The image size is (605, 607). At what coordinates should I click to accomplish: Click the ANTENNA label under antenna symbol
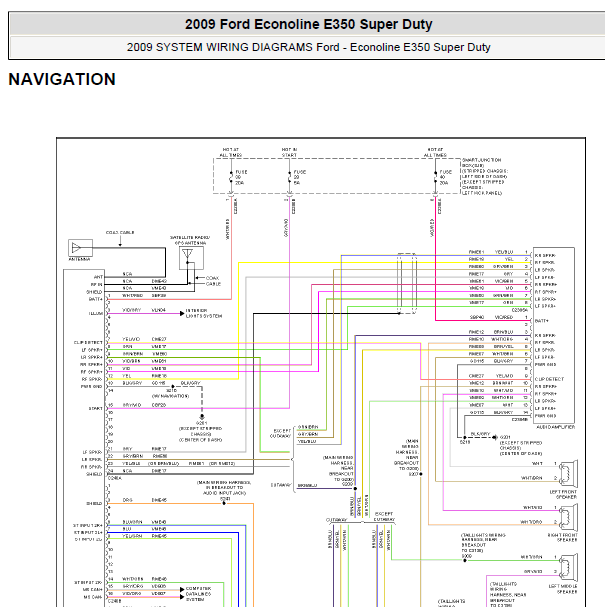79,259
